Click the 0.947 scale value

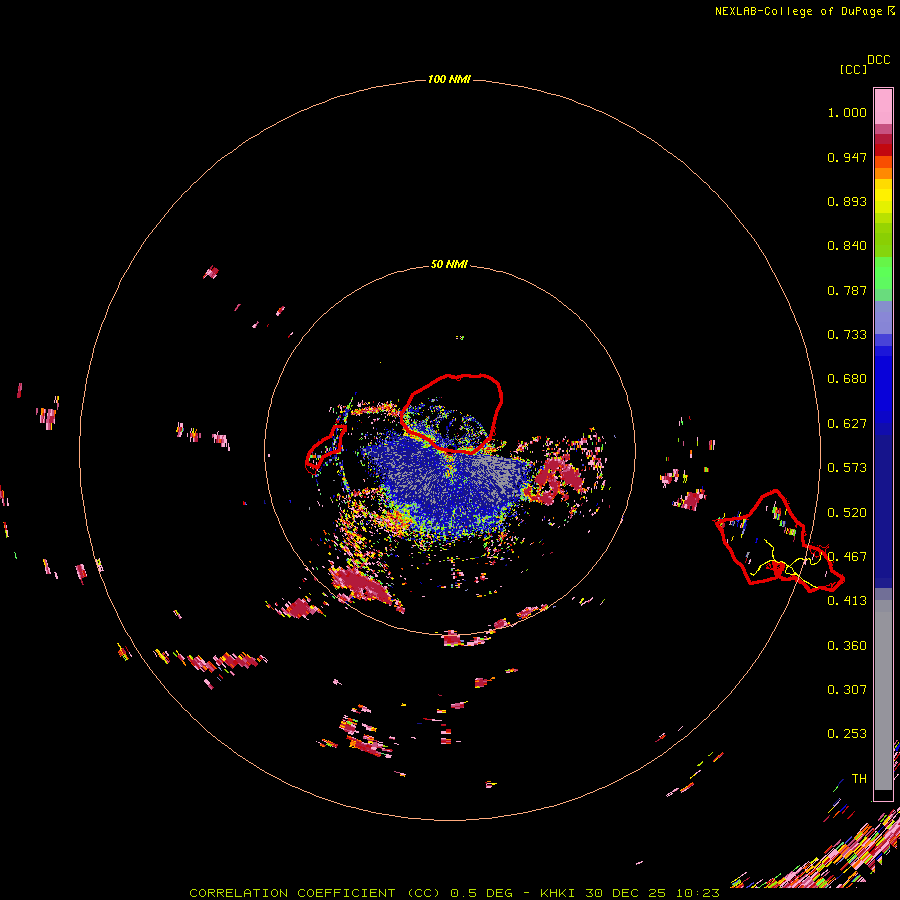(847, 157)
